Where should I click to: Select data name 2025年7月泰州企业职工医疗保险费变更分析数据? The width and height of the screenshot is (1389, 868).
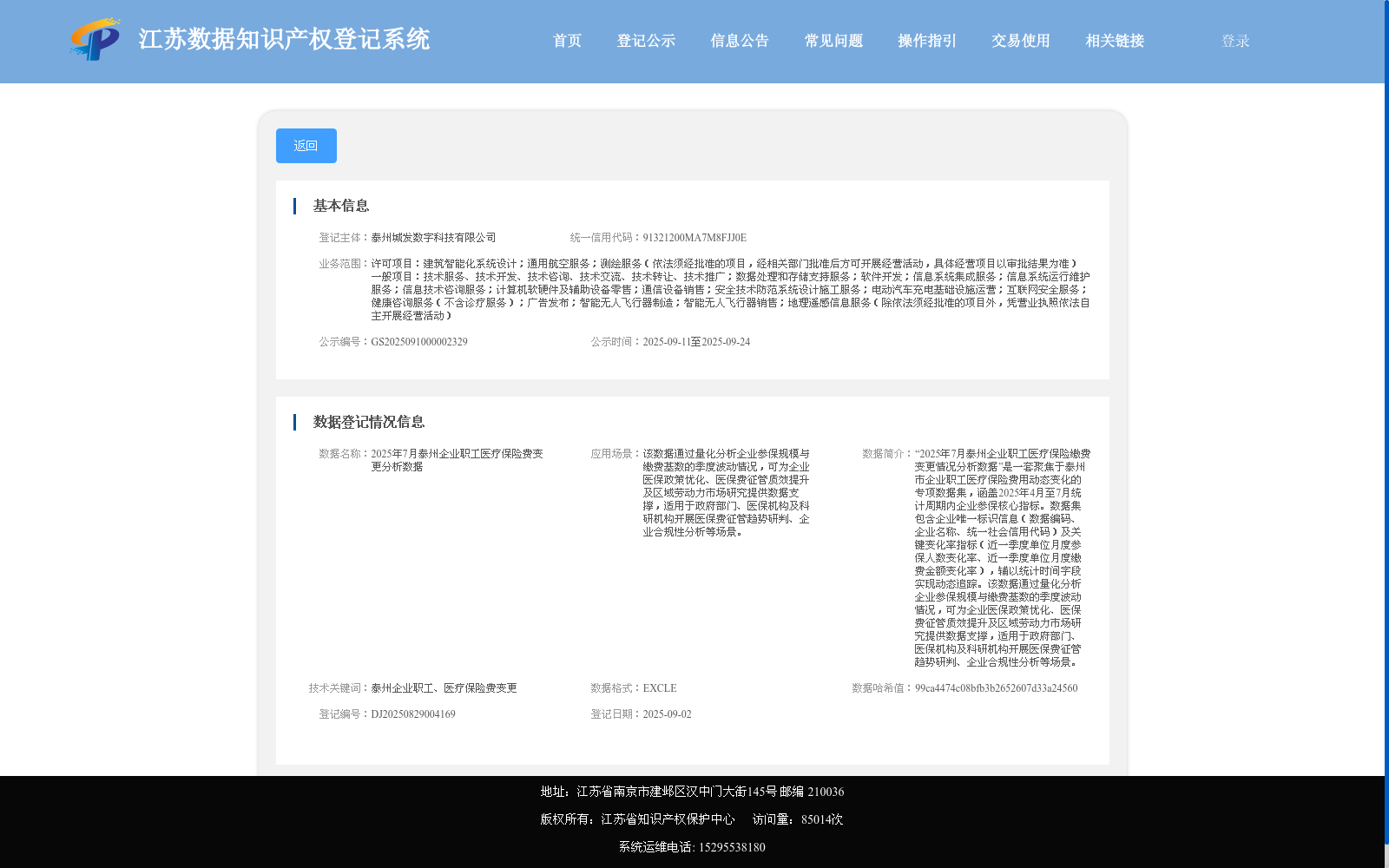(x=458, y=460)
